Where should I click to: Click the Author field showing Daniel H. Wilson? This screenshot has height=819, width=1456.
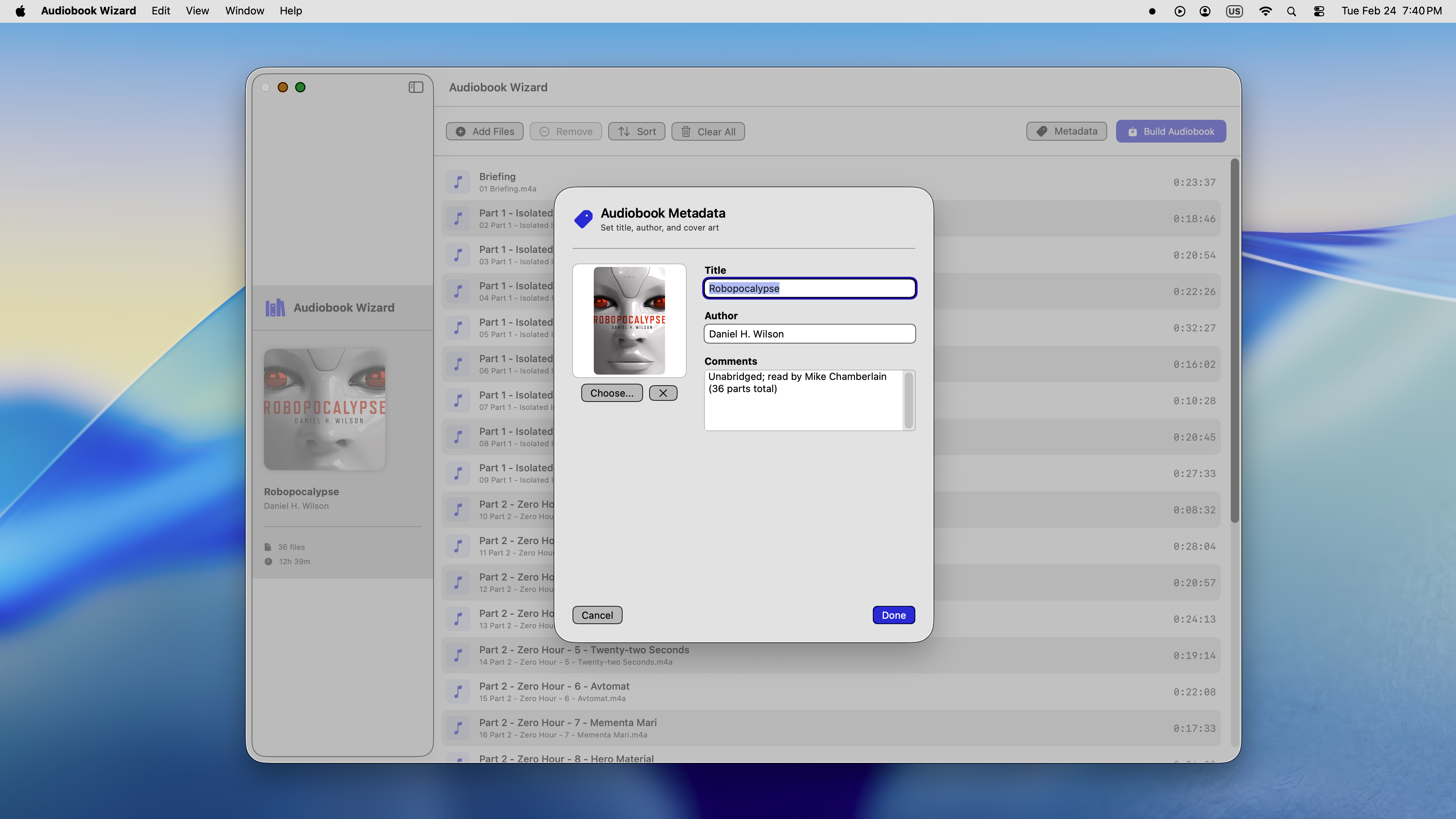point(810,334)
